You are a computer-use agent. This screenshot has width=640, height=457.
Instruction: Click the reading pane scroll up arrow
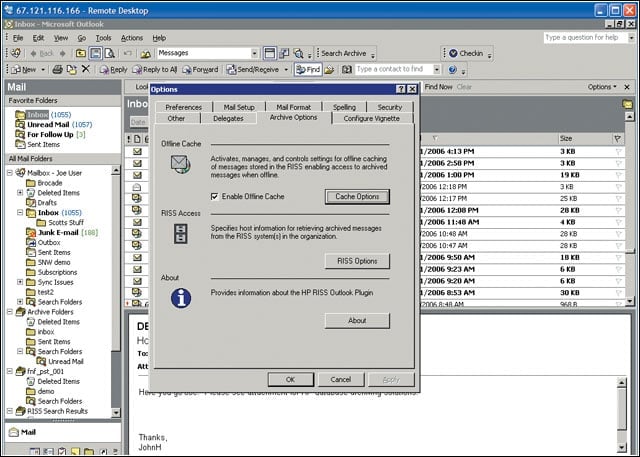click(621, 382)
